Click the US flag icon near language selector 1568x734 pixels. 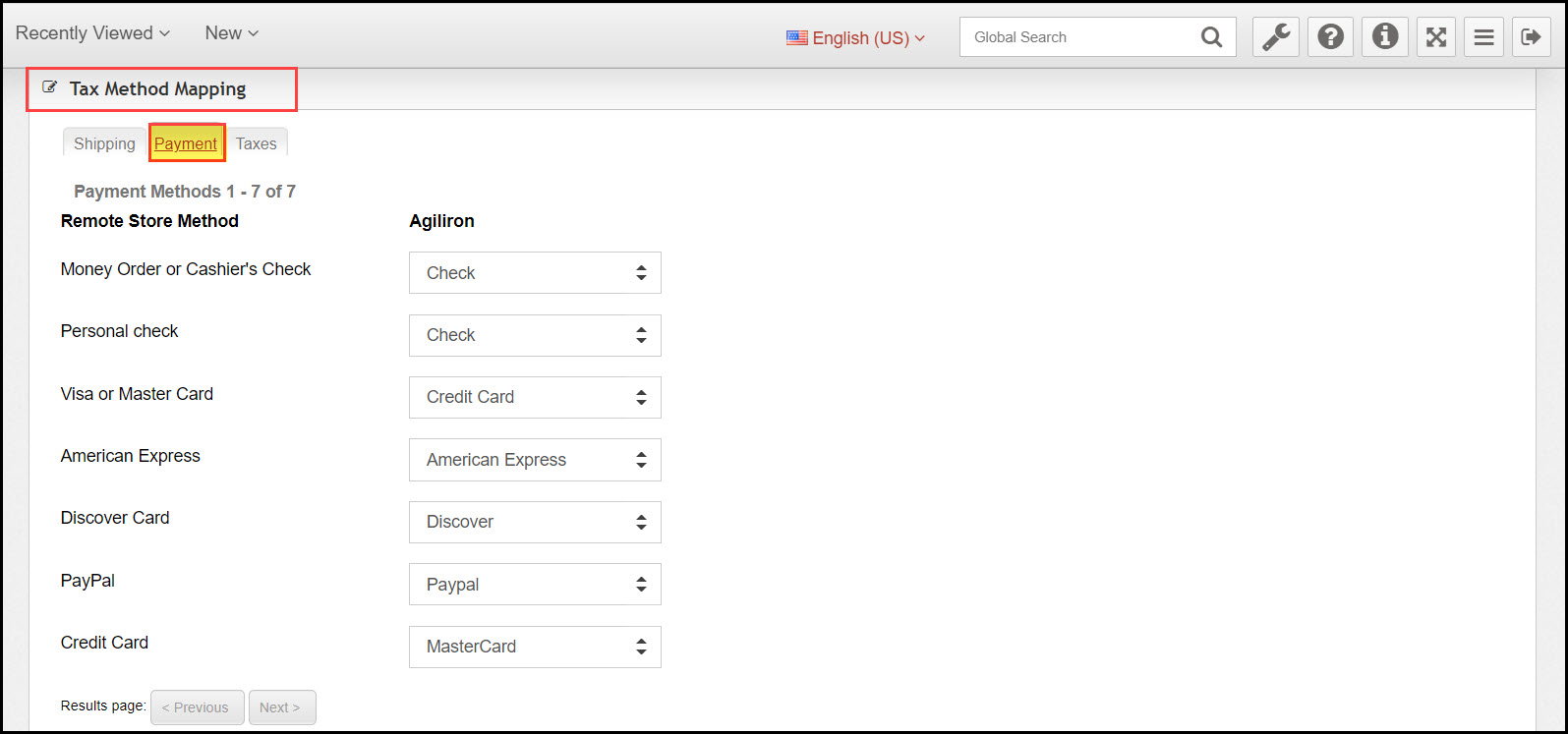796,37
